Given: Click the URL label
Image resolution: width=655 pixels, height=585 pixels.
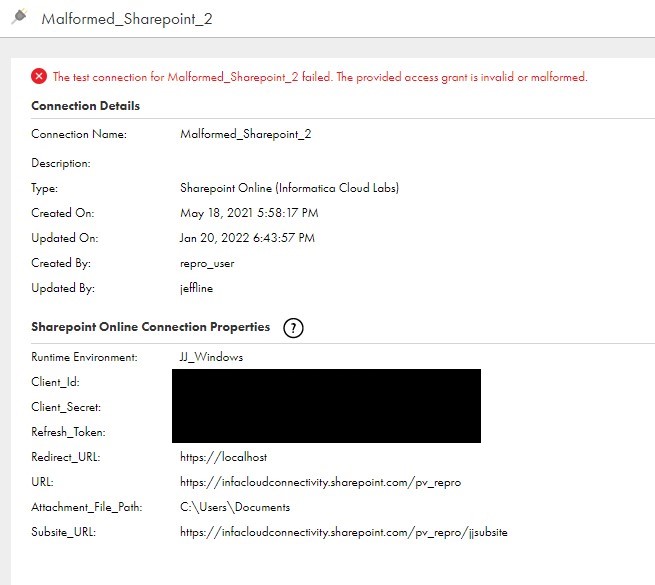Looking at the screenshot, I should (x=43, y=482).
